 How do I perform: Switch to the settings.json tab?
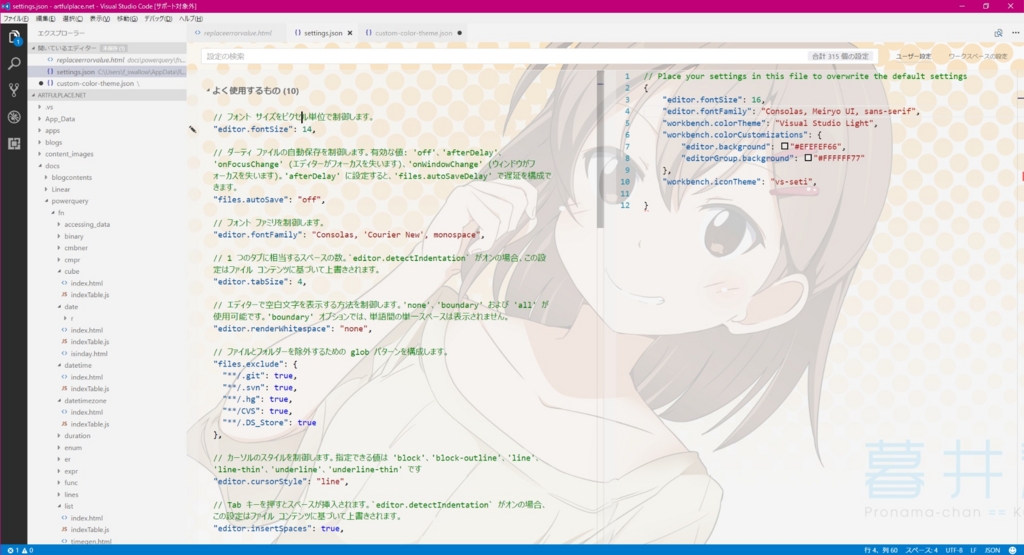click(x=323, y=33)
